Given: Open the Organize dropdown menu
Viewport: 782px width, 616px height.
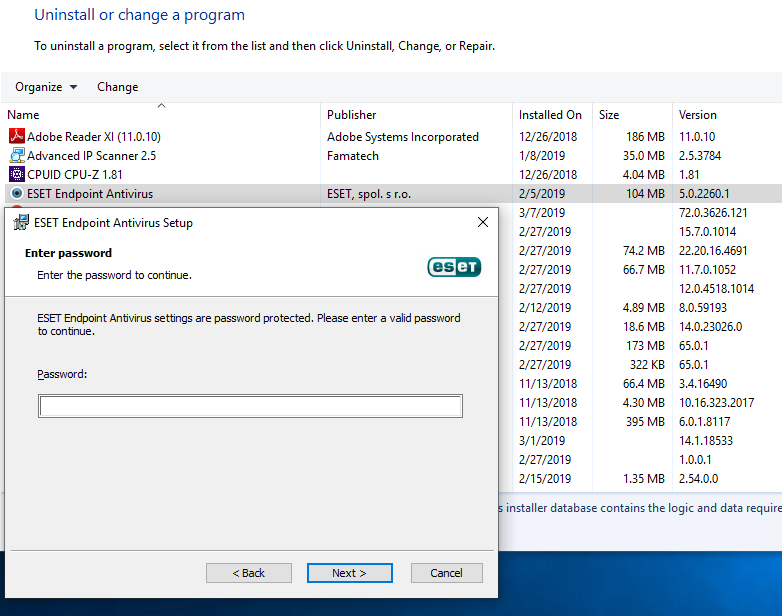Looking at the screenshot, I should [46, 87].
